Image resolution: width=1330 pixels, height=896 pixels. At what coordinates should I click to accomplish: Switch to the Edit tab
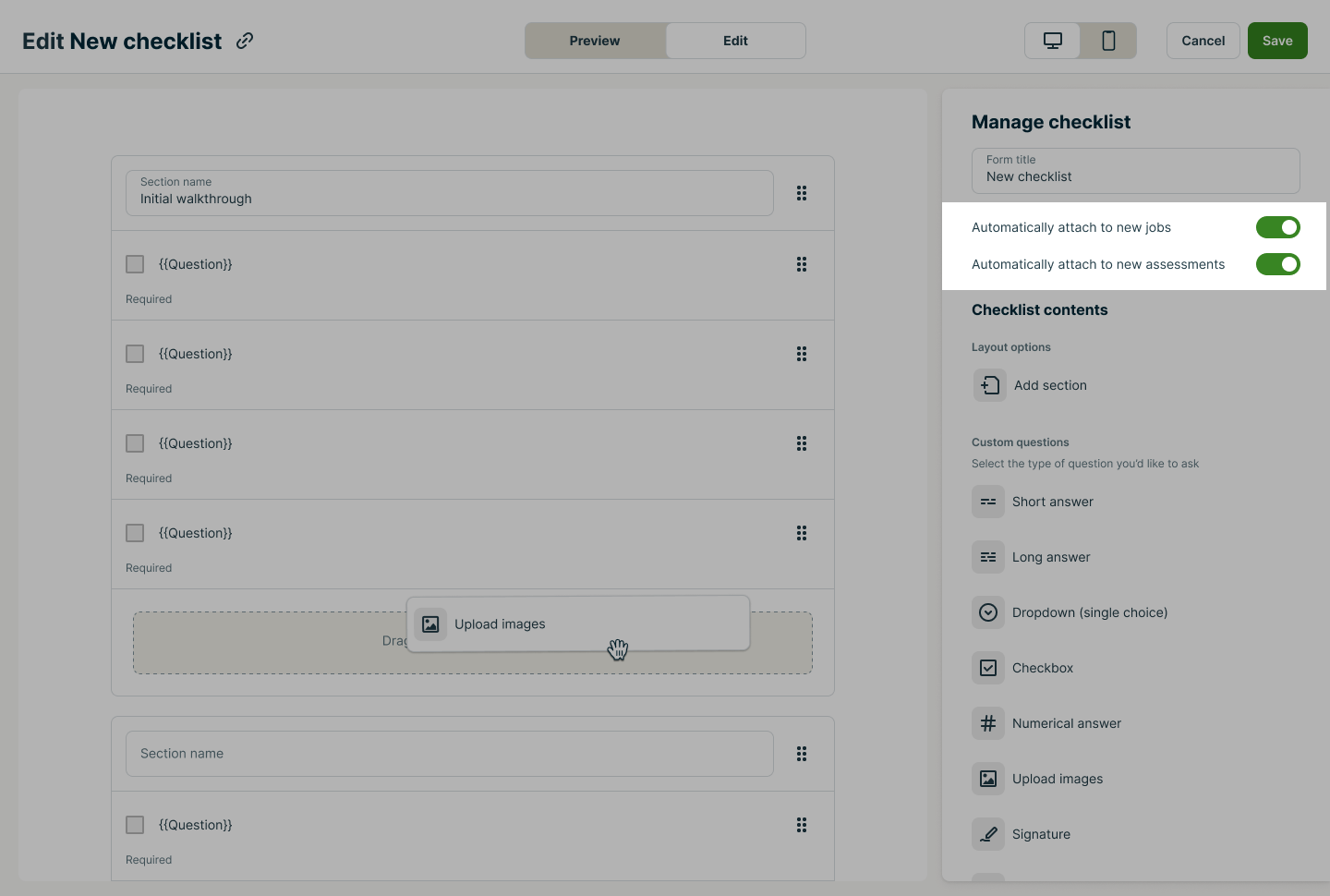pyautogui.click(x=735, y=41)
